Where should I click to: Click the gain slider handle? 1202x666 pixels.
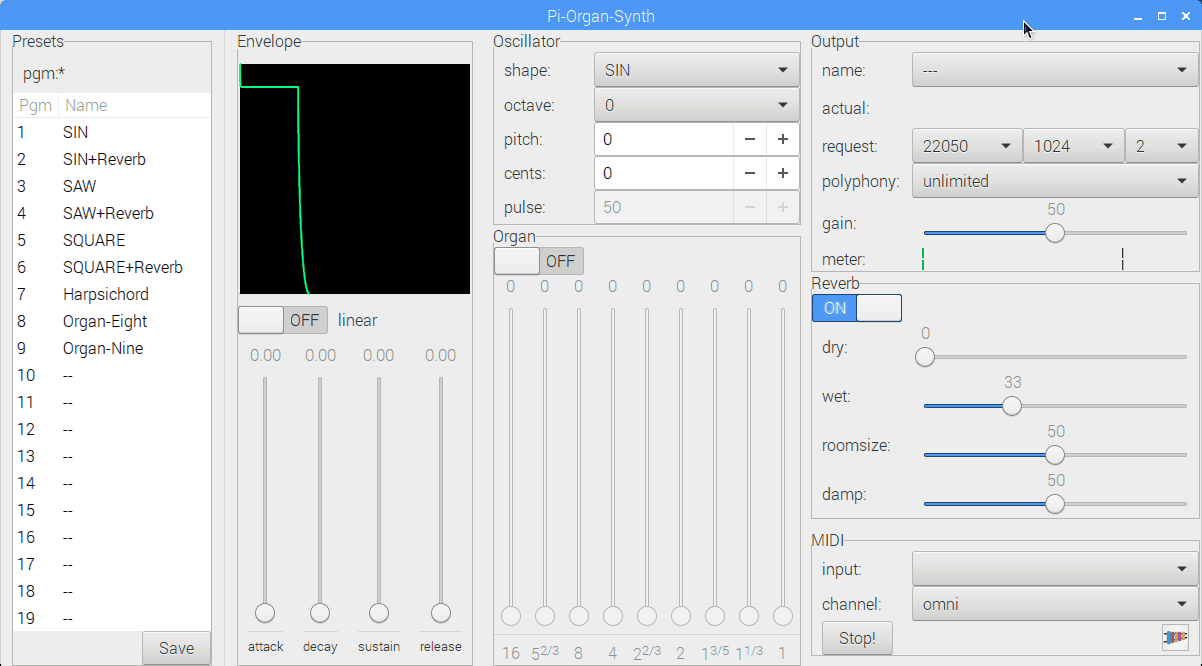[1055, 233]
